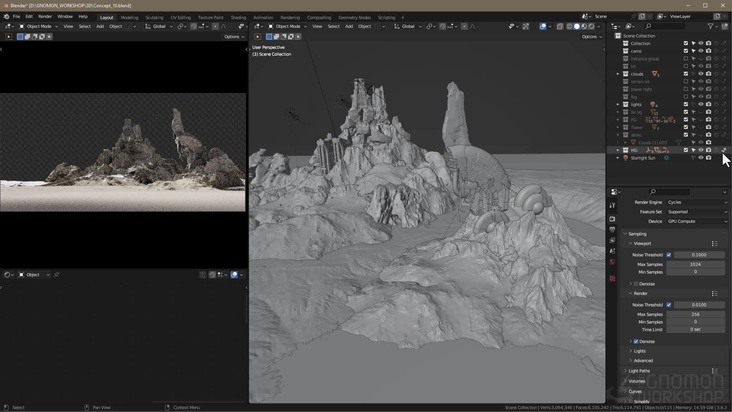Select the Render properties tab icon
The height and width of the screenshot is (412, 732).
click(x=612, y=218)
